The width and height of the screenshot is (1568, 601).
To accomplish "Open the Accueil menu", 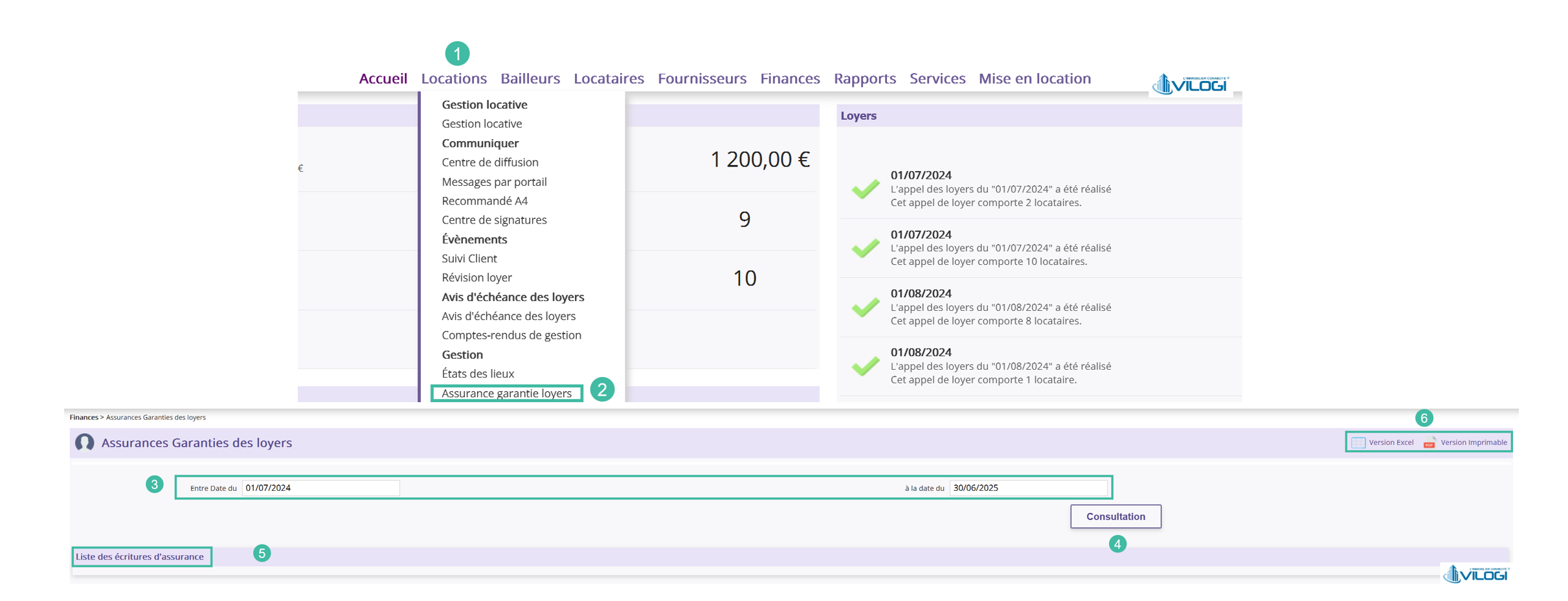I will coord(383,78).
